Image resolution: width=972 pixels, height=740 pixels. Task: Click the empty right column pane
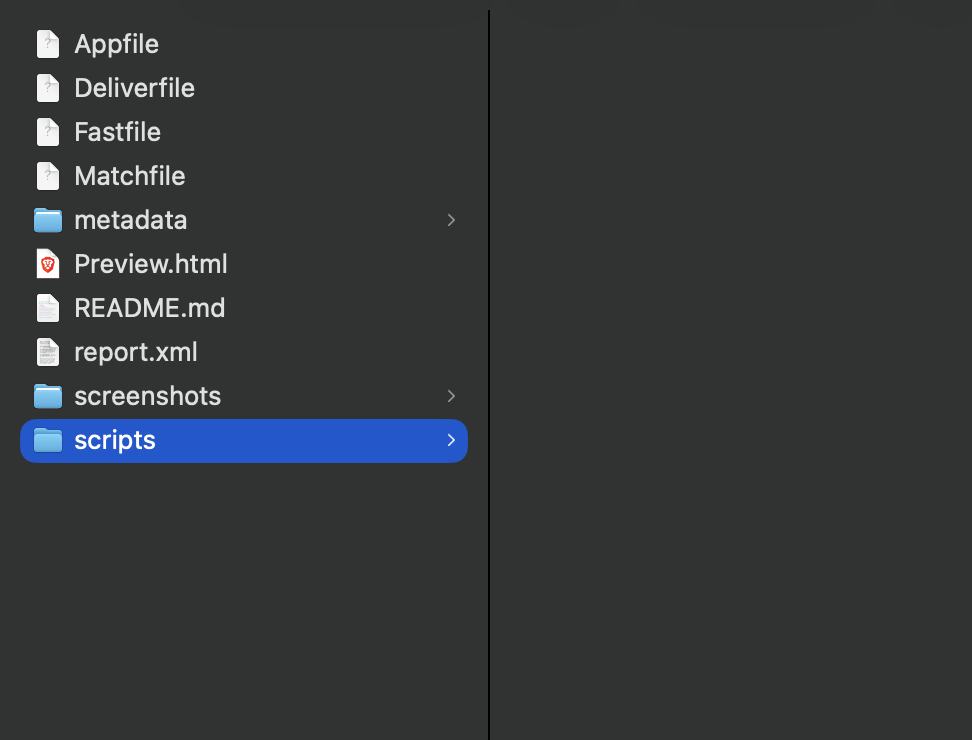pyautogui.click(x=730, y=370)
